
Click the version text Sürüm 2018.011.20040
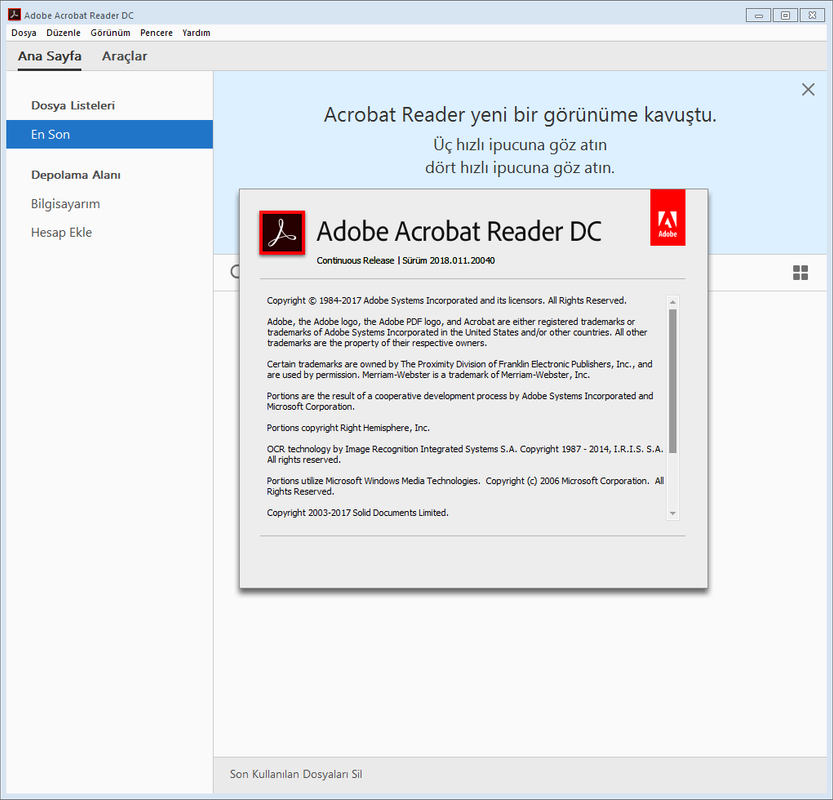tap(448, 260)
